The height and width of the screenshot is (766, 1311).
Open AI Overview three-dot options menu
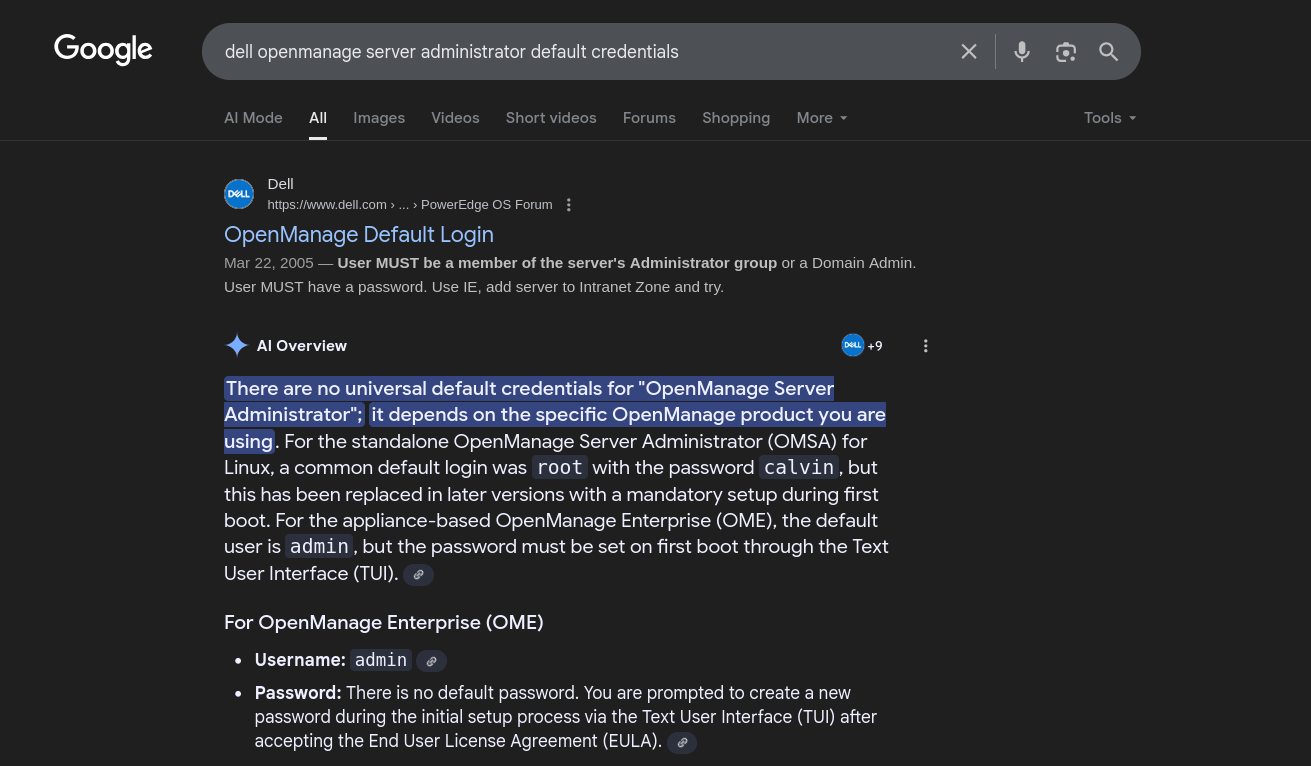(925, 346)
